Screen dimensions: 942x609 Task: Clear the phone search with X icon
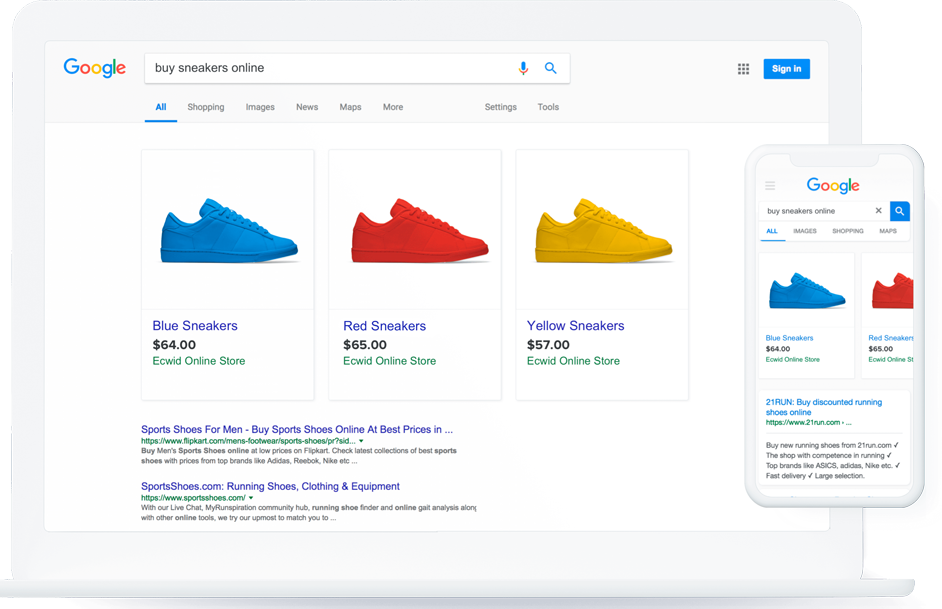point(878,211)
